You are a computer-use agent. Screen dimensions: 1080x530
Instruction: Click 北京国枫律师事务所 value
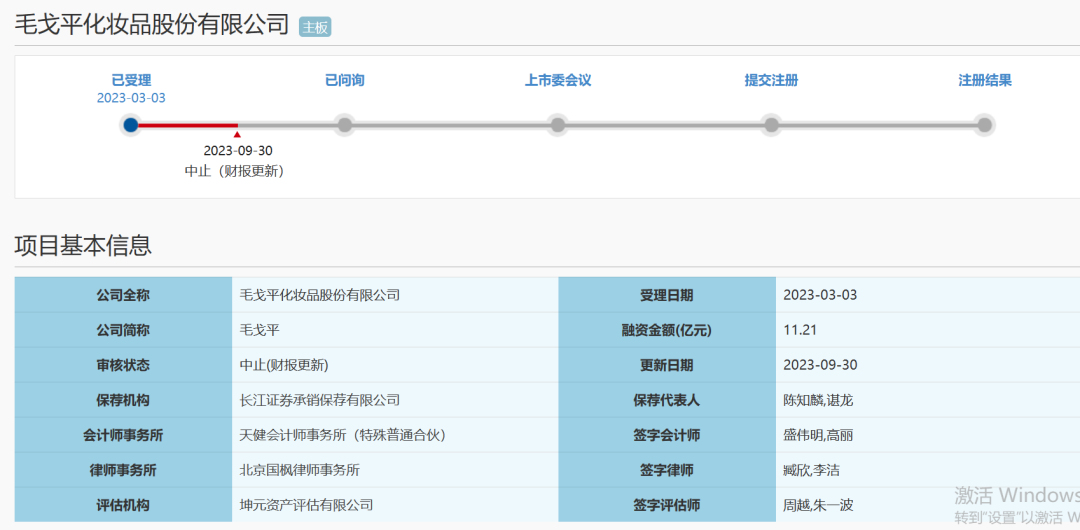[x=299, y=470]
